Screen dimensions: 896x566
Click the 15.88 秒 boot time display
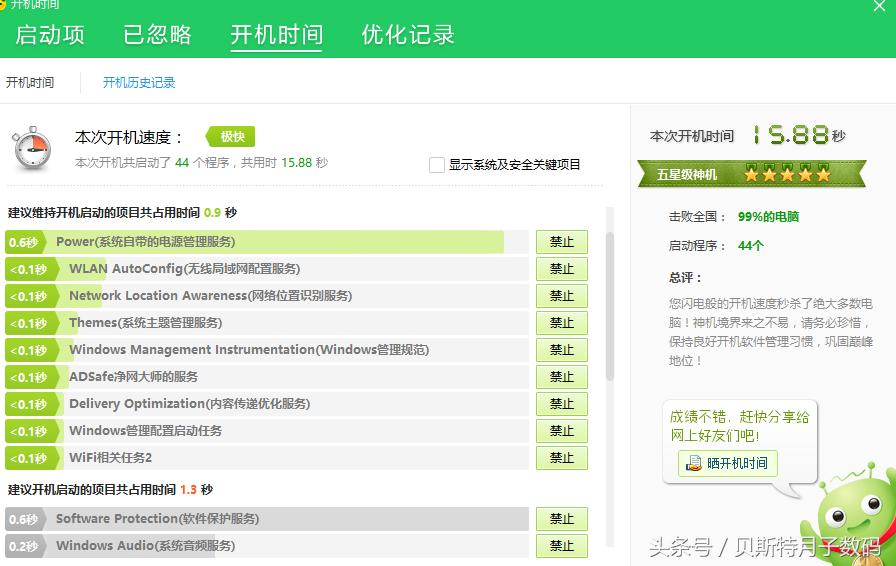pyautogui.click(x=798, y=135)
